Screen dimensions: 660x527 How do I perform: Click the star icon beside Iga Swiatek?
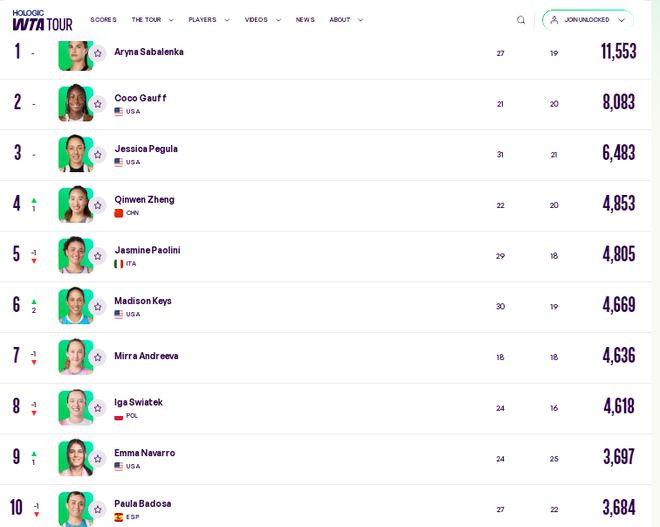pos(98,408)
